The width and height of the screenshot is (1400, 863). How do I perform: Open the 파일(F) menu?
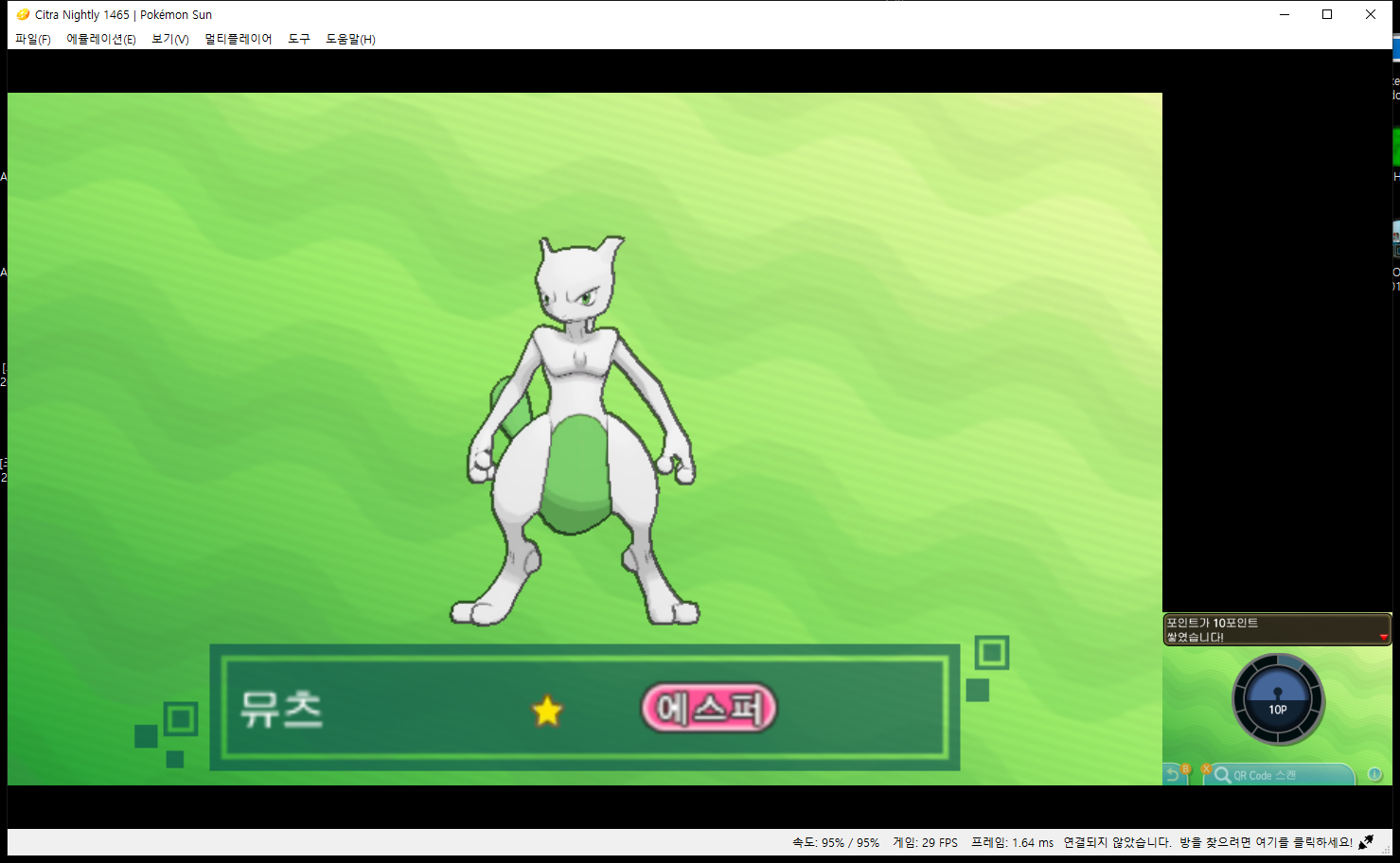(x=33, y=39)
